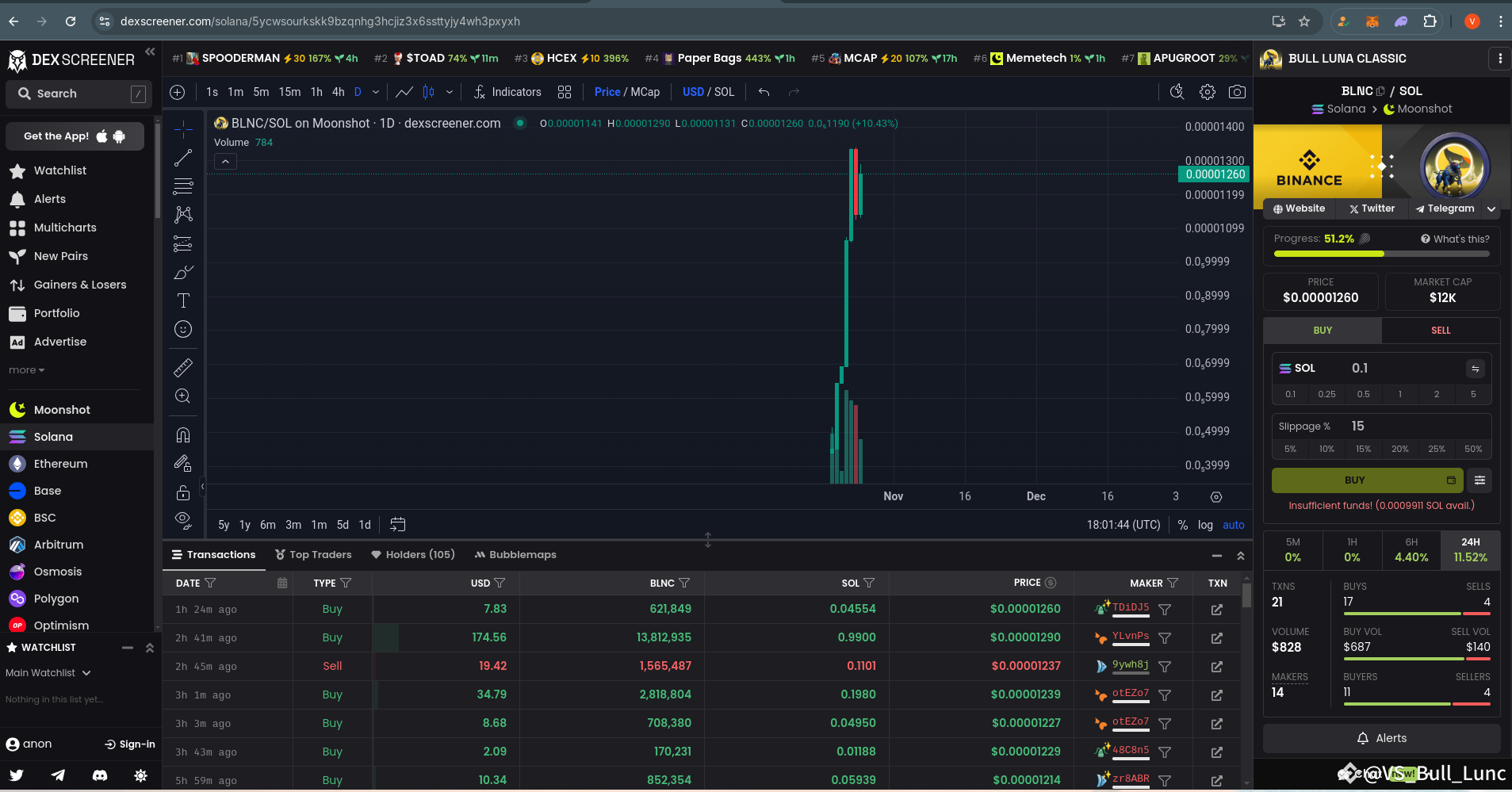Click the Get the App button

coord(75,136)
